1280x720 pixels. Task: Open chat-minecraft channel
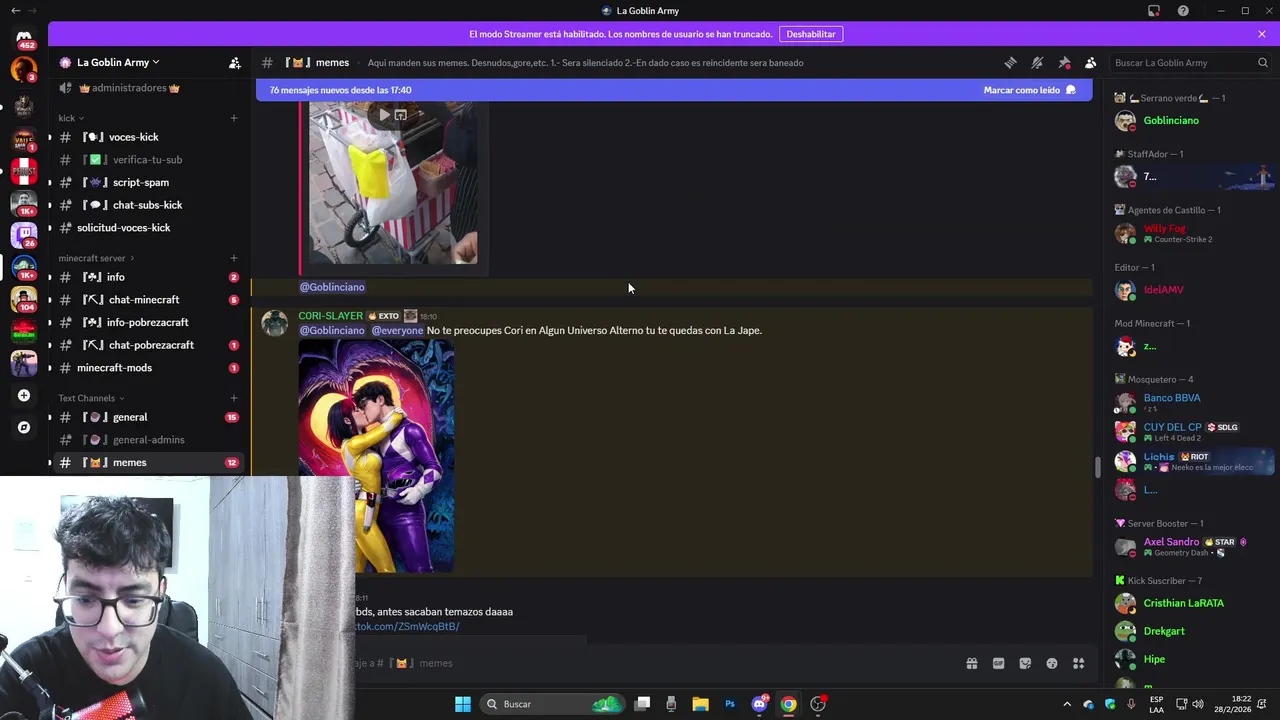coord(148,300)
